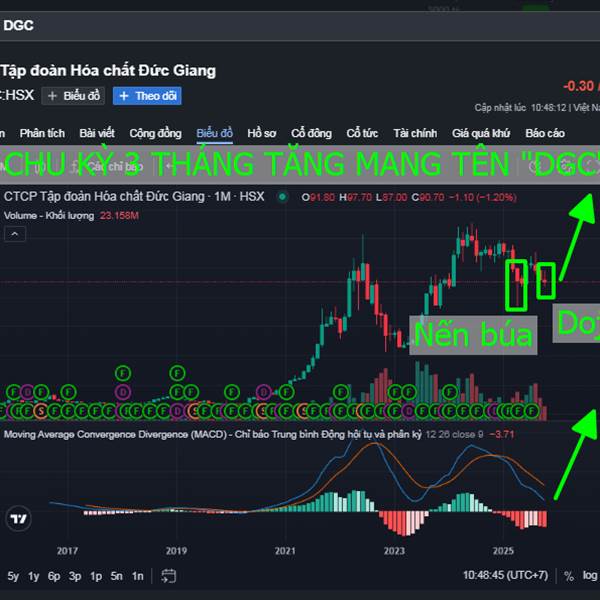Screen dimensions: 600x600
Task: Click the 2025 time axis label
Action: pyautogui.click(x=503, y=551)
